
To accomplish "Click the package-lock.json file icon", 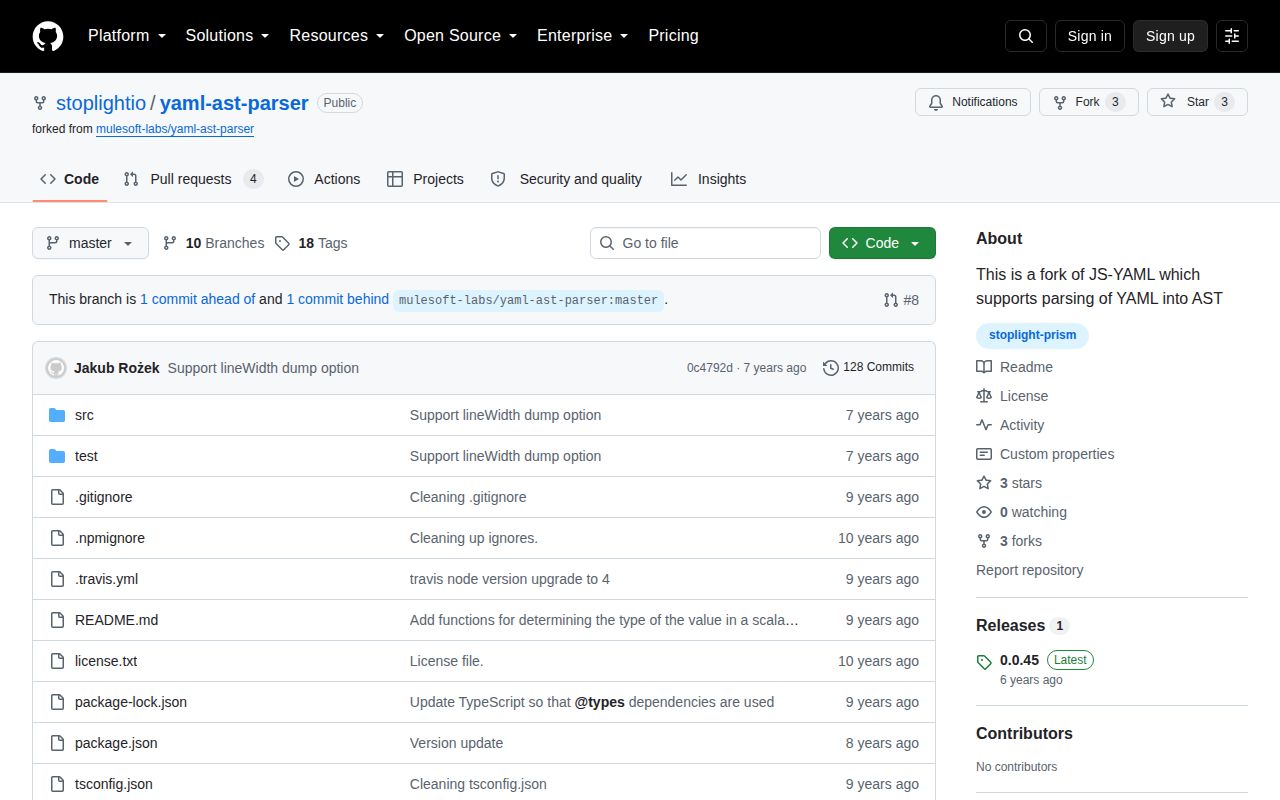I will (x=57, y=702).
